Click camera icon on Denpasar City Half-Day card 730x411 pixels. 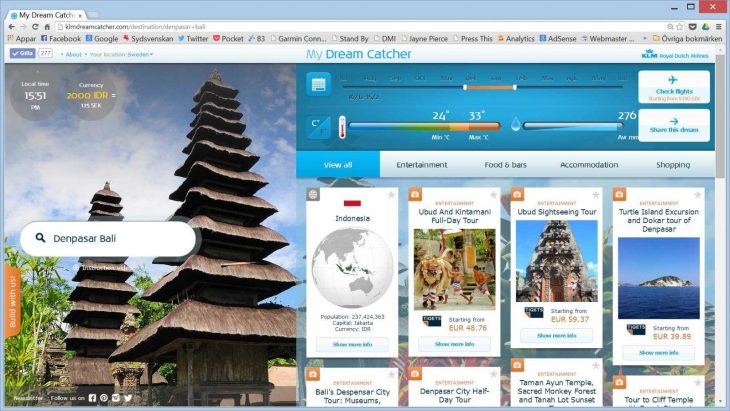point(415,374)
